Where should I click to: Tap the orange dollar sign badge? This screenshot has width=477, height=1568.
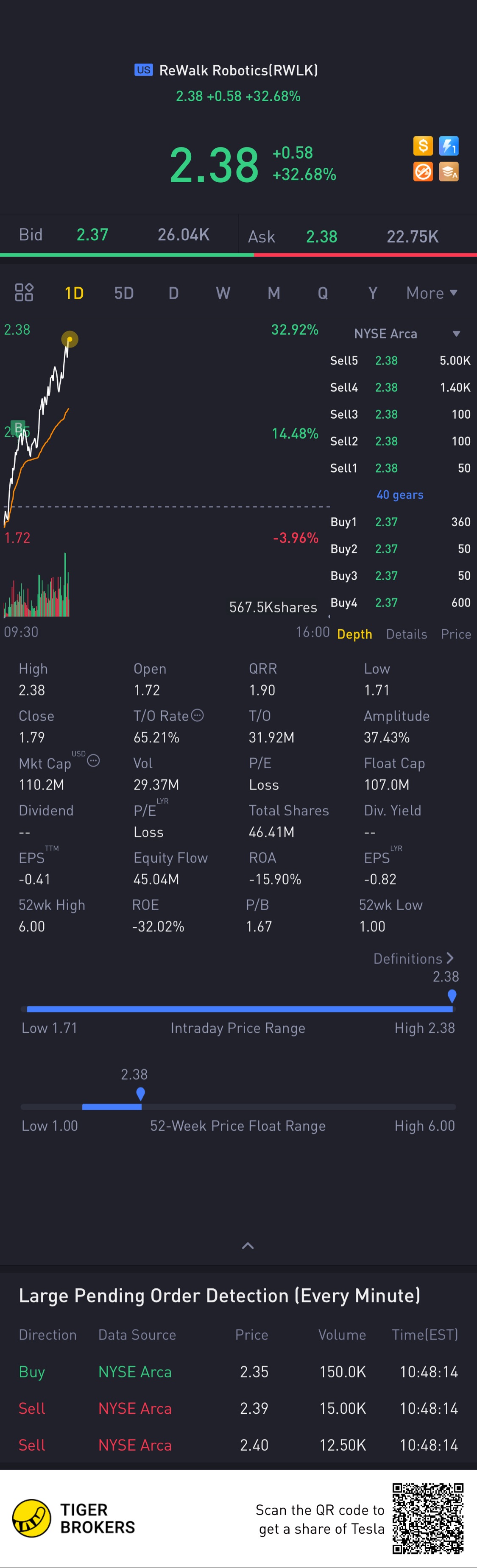tap(423, 145)
